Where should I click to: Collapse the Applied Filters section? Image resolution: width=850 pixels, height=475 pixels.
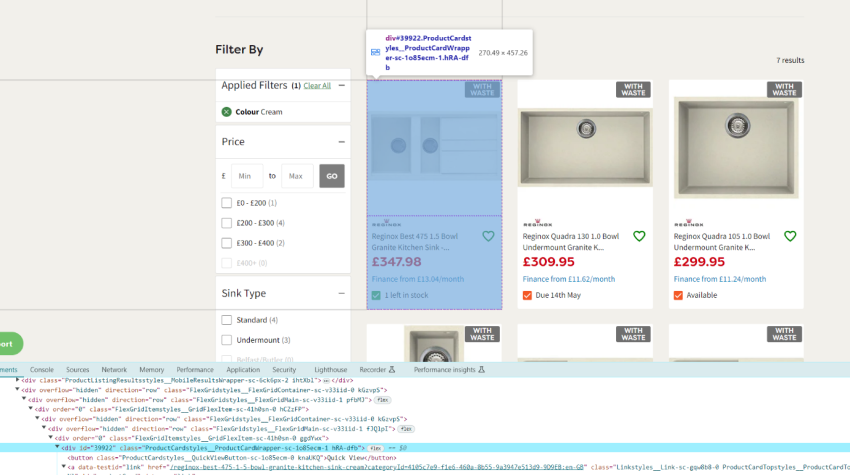tap(342, 85)
